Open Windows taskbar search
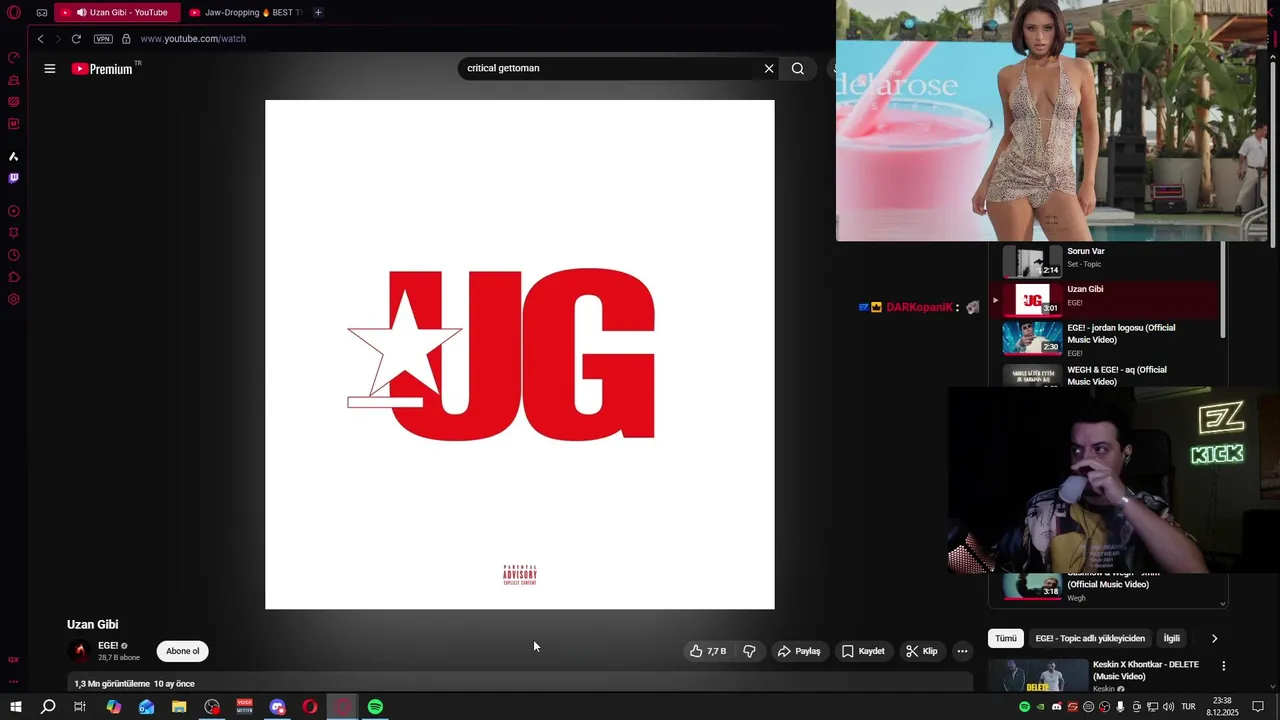 coord(48,707)
